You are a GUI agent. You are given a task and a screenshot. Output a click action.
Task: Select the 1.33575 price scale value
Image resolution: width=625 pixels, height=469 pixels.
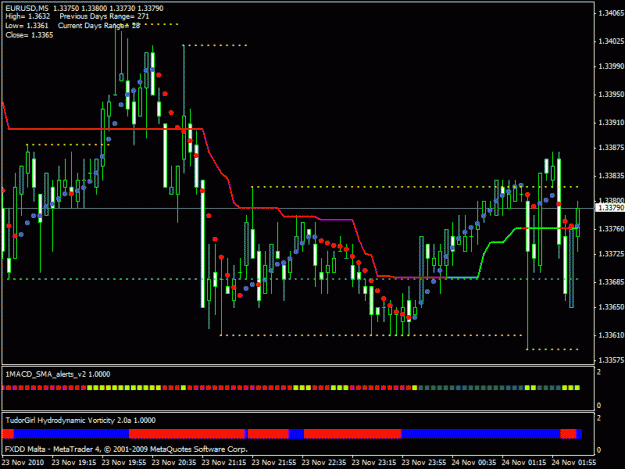click(611, 360)
